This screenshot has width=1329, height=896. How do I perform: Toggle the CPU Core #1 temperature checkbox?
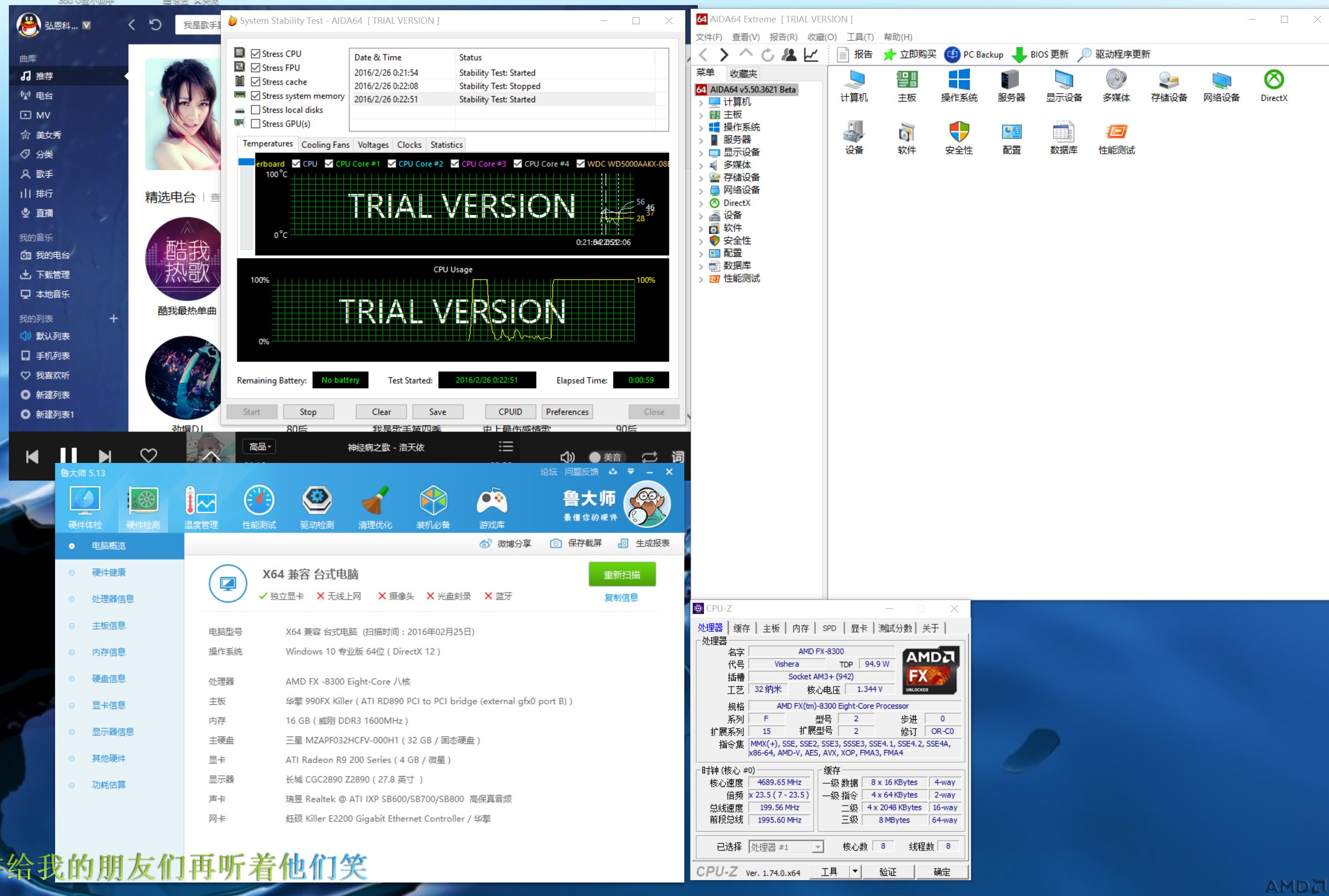click(x=329, y=164)
